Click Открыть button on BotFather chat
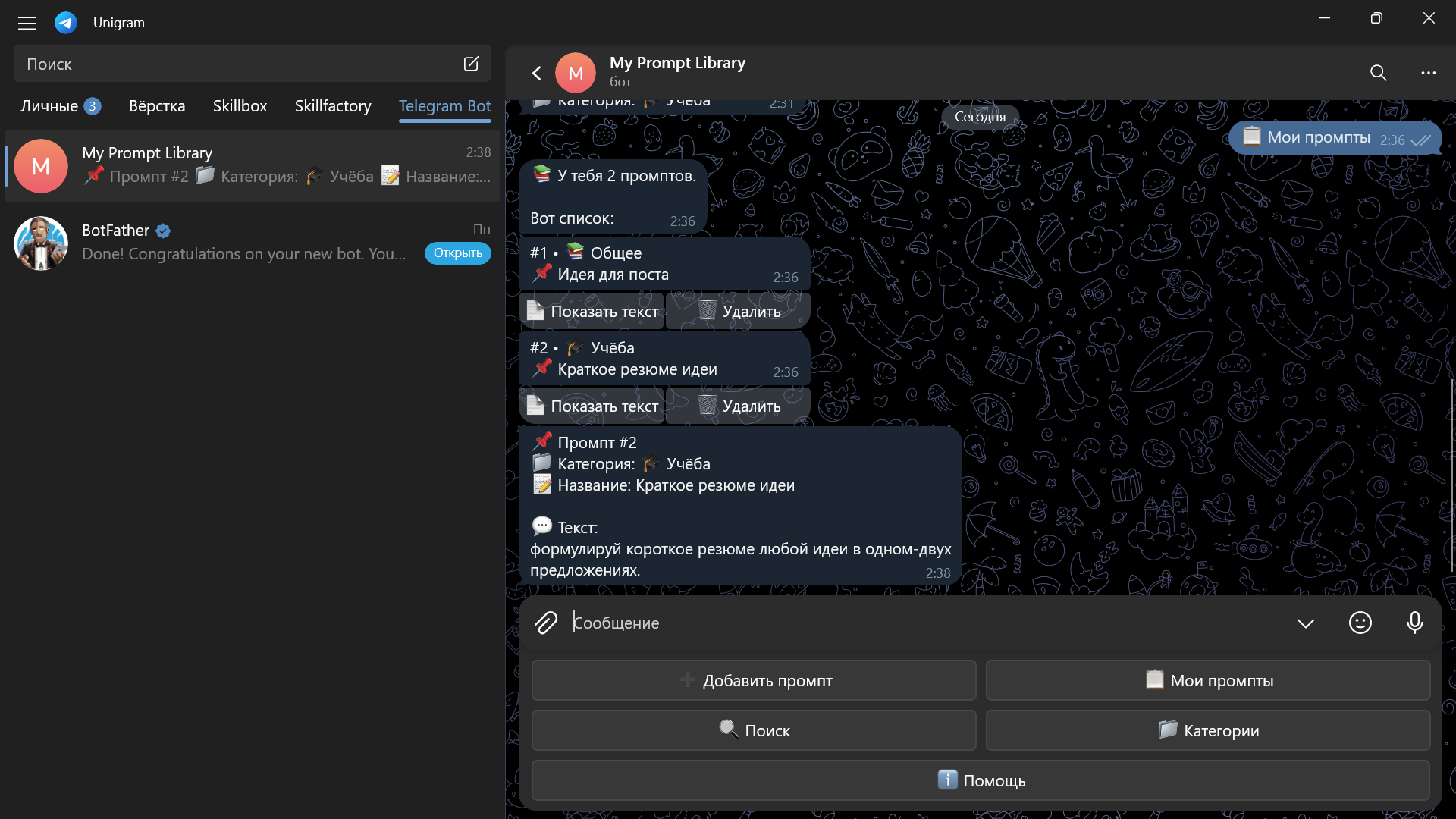This screenshot has width=1456, height=819. point(457,253)
